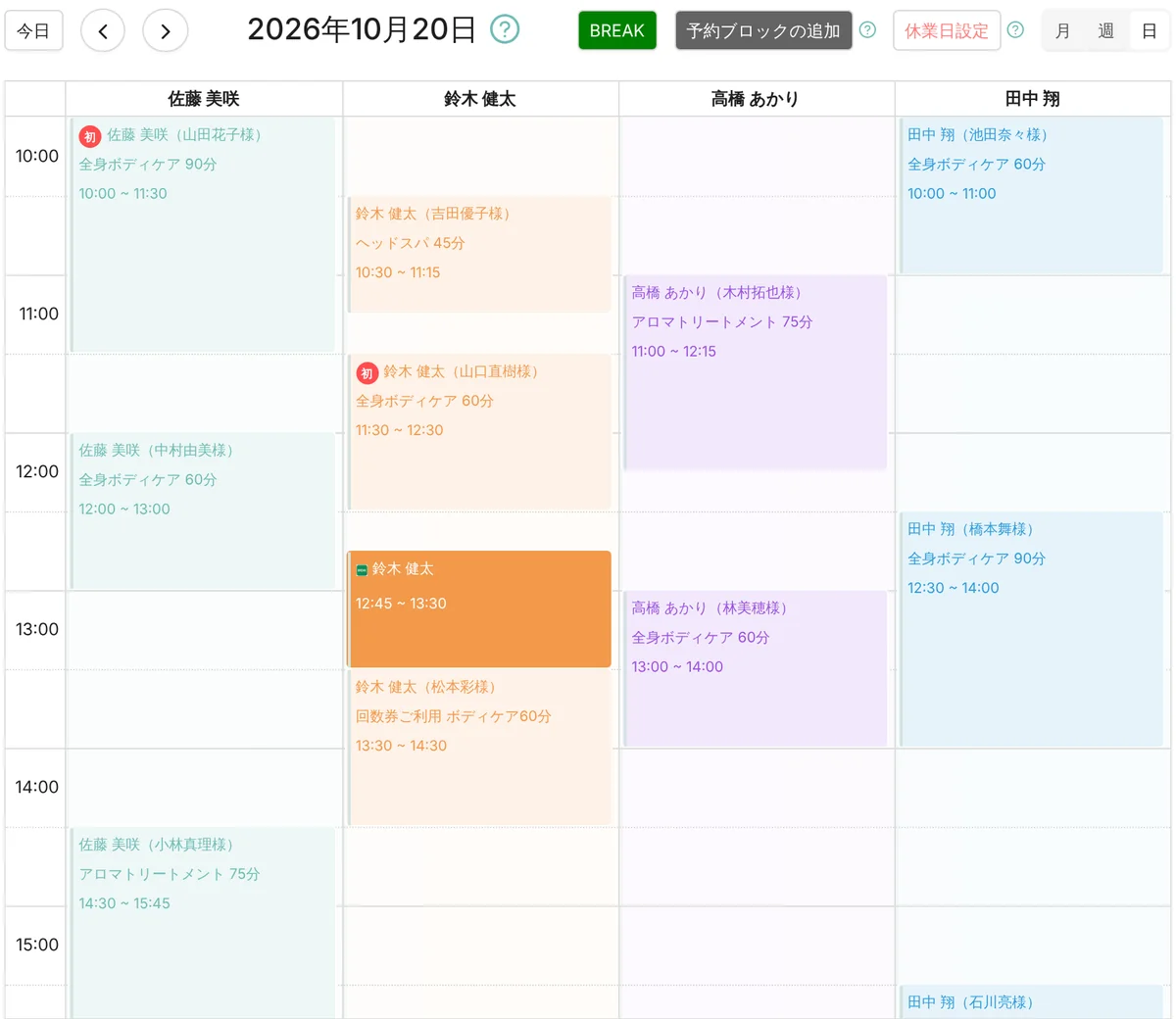The height and width of the screenshot is (1019, 1176).
Task: Open 山田花子様 全身ボディケア 90分 appointment
Action: point(203,235)
